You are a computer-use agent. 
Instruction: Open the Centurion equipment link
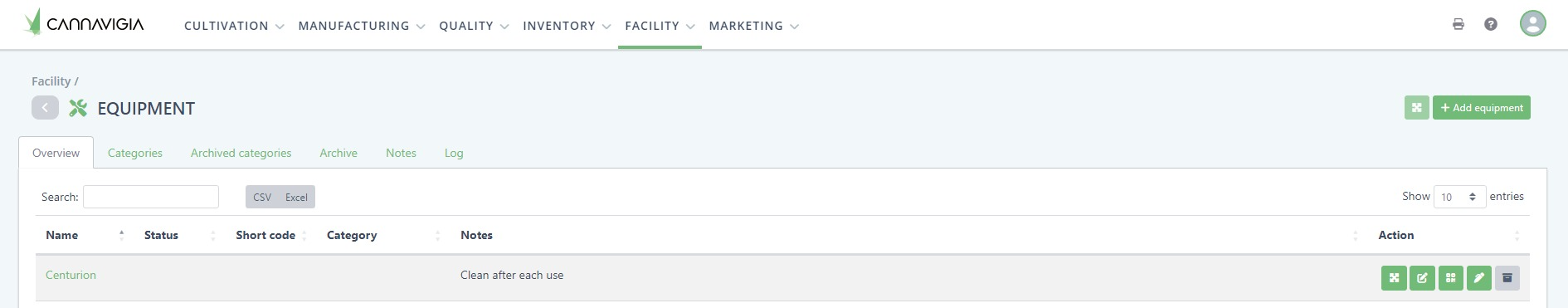click(x=71, y=275)
